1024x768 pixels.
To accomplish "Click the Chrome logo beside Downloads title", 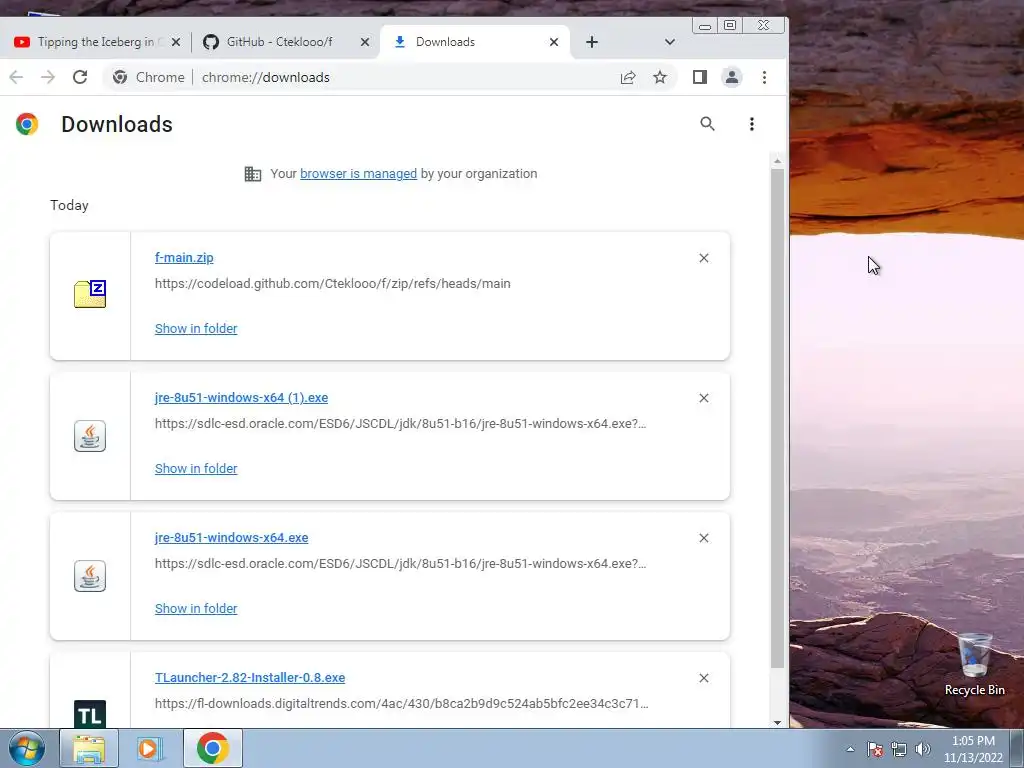I will pyautogui.click(x=27, y=123).
